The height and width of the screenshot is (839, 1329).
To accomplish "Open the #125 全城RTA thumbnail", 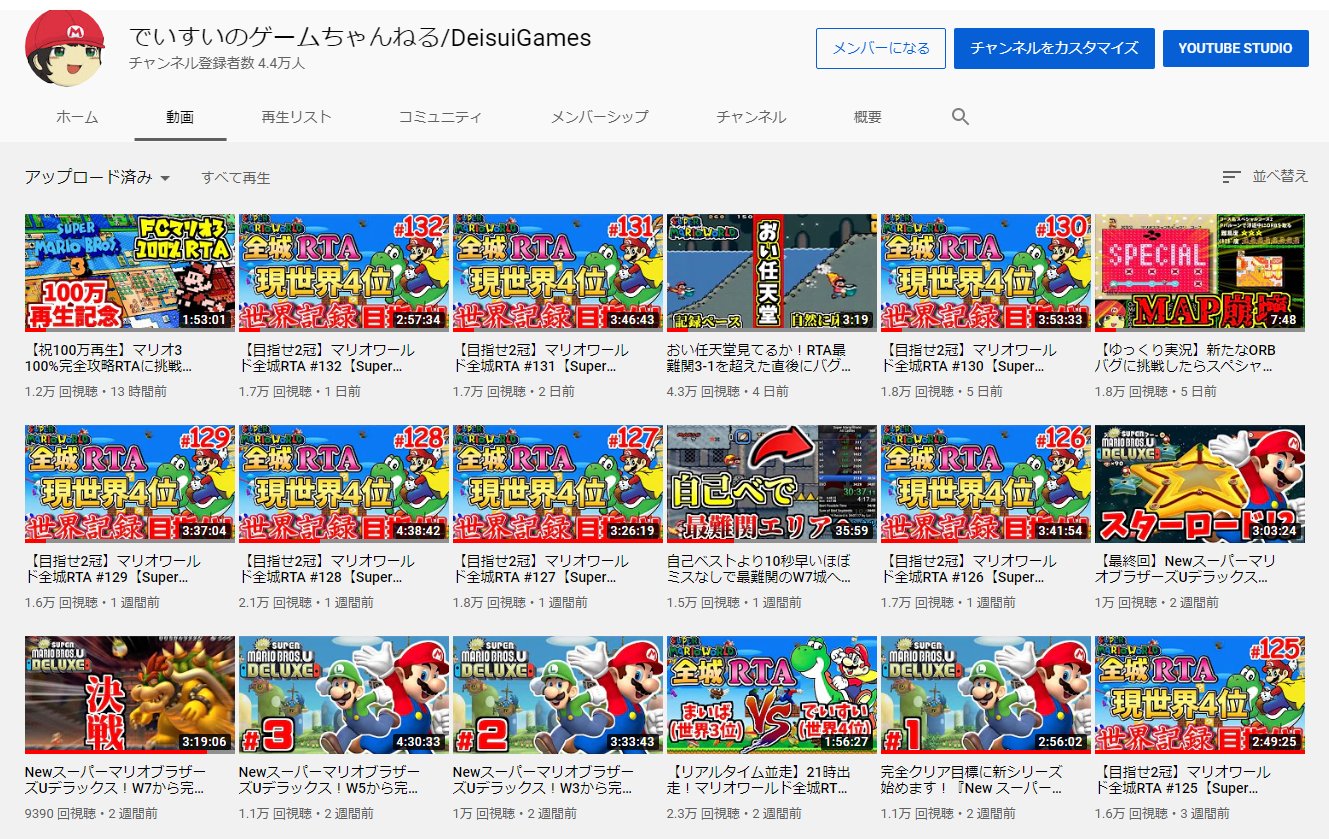I will 1200,695.
